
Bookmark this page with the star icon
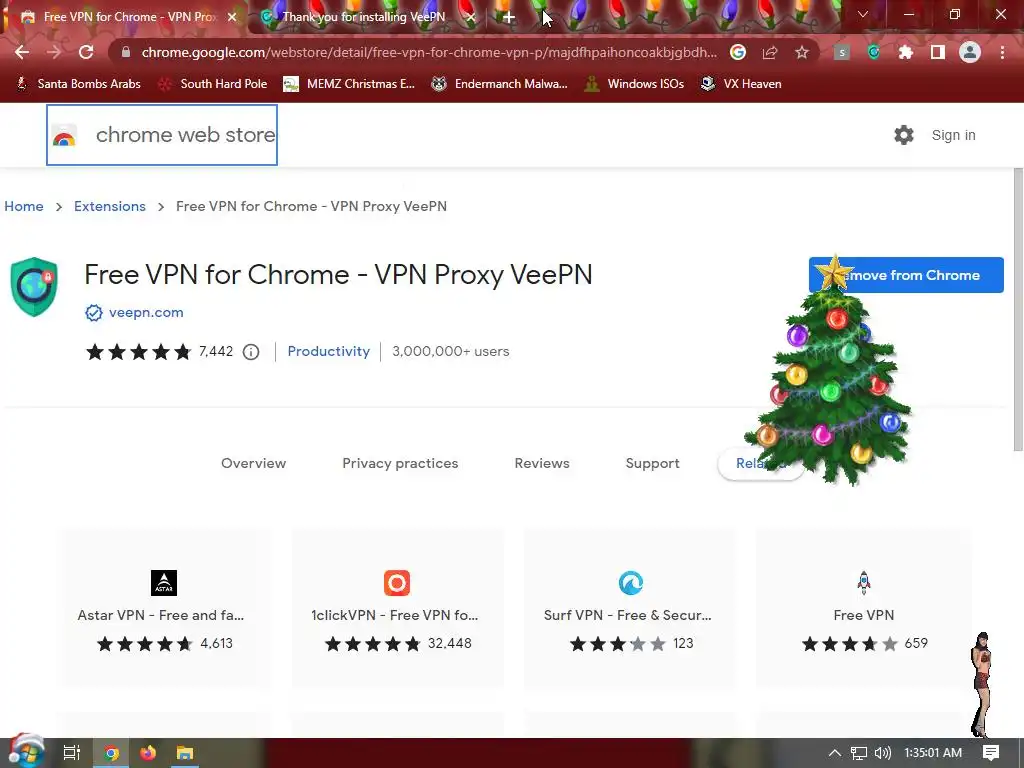pyautogui.click(x=802, y=52)
